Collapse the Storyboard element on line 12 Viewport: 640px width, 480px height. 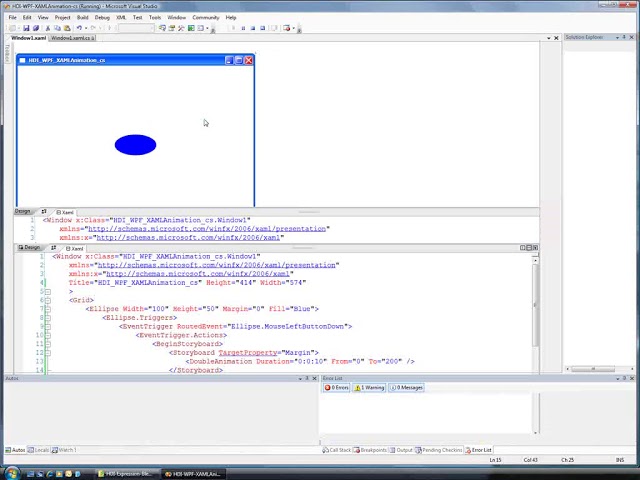[x=48, y=353]
